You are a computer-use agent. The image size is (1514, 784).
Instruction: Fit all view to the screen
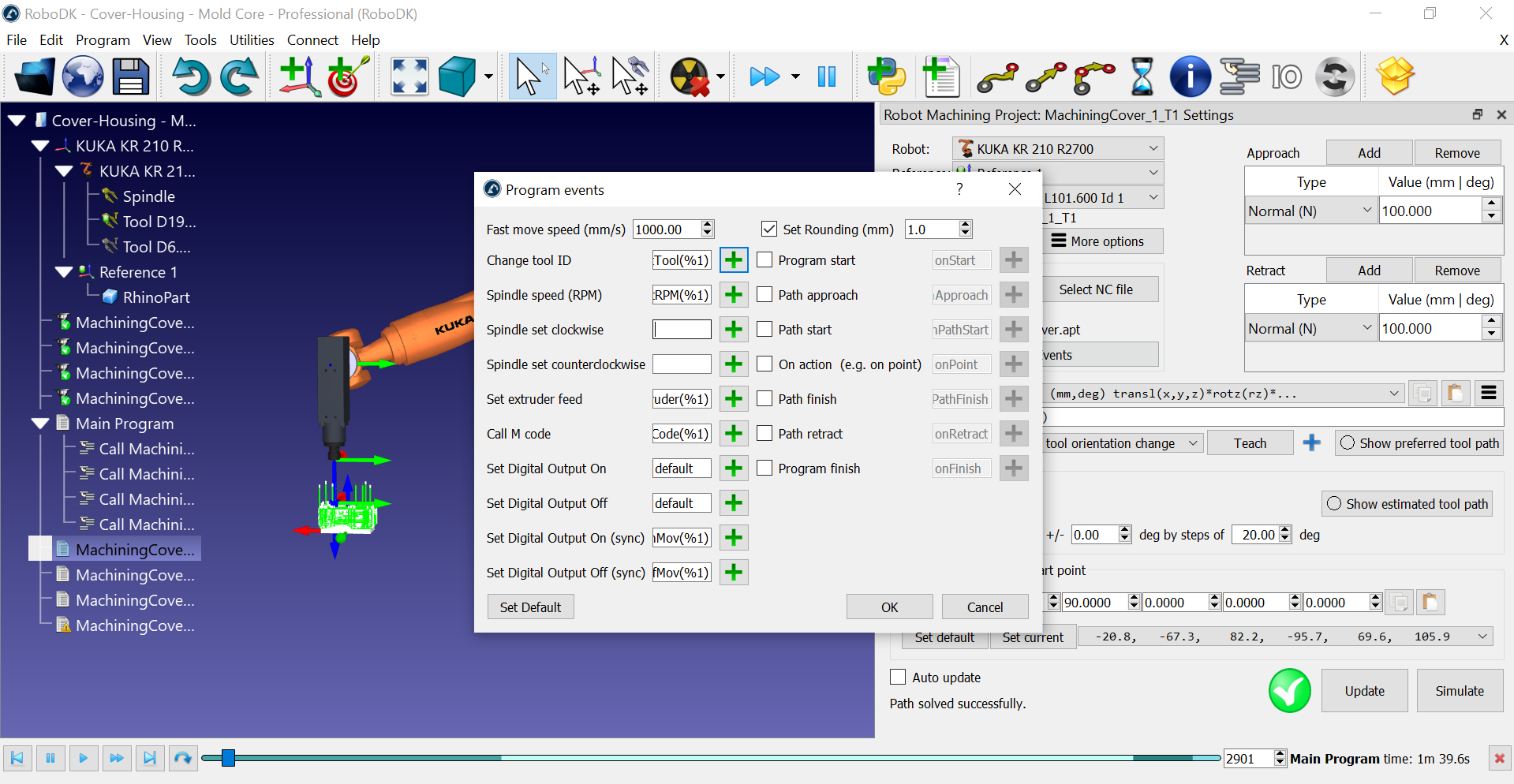click(x=409, y=77)
